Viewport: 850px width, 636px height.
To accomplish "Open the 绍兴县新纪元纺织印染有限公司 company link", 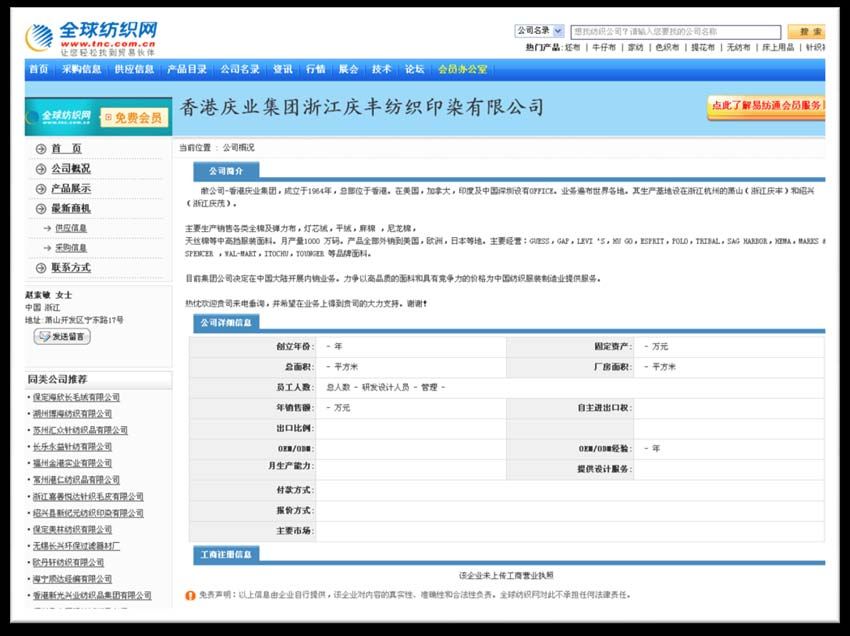I will [88, 513].
